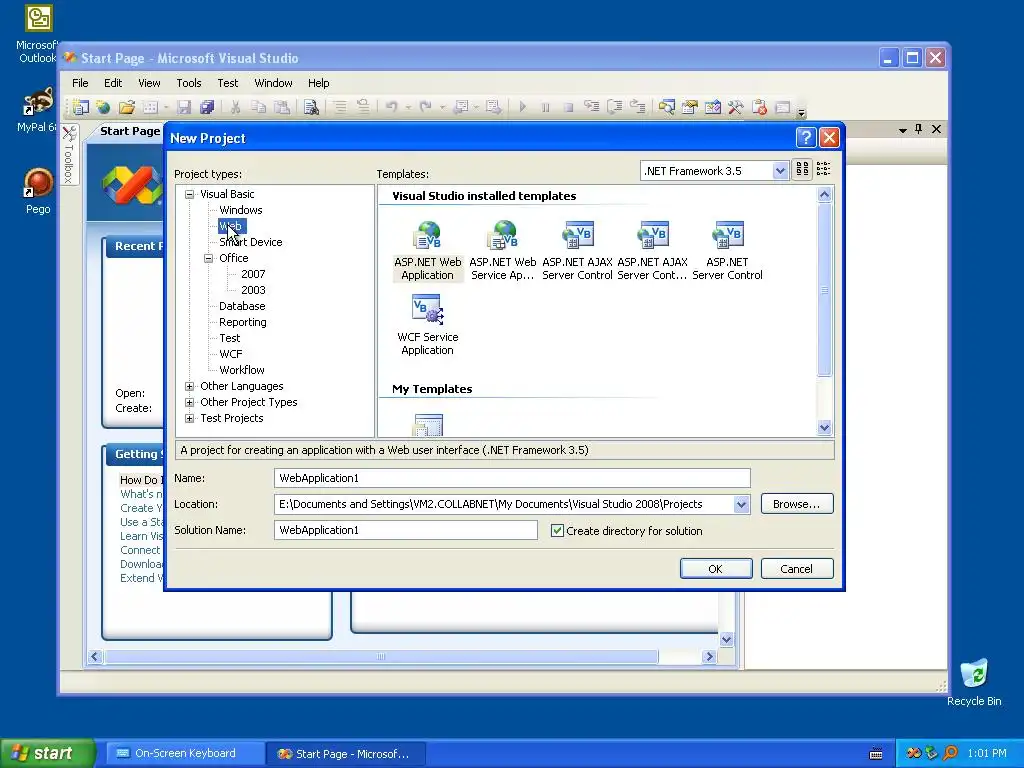Click the Start Debugging play icon
Image resolution: width=1024 pixels, height=768 pixels.
click(522, 106)
